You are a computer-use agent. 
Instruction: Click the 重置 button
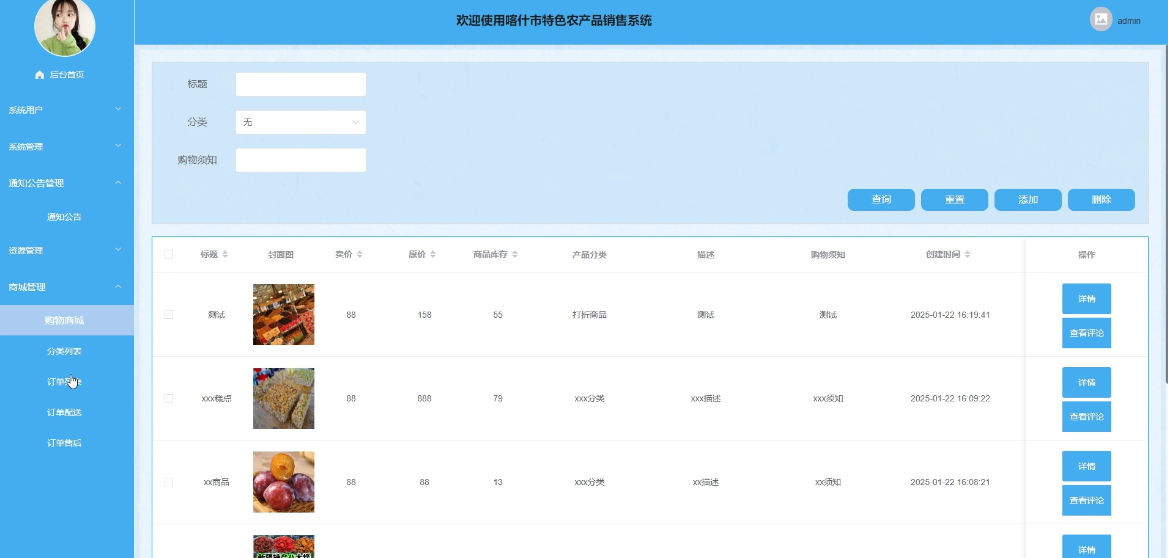point(955,200)
